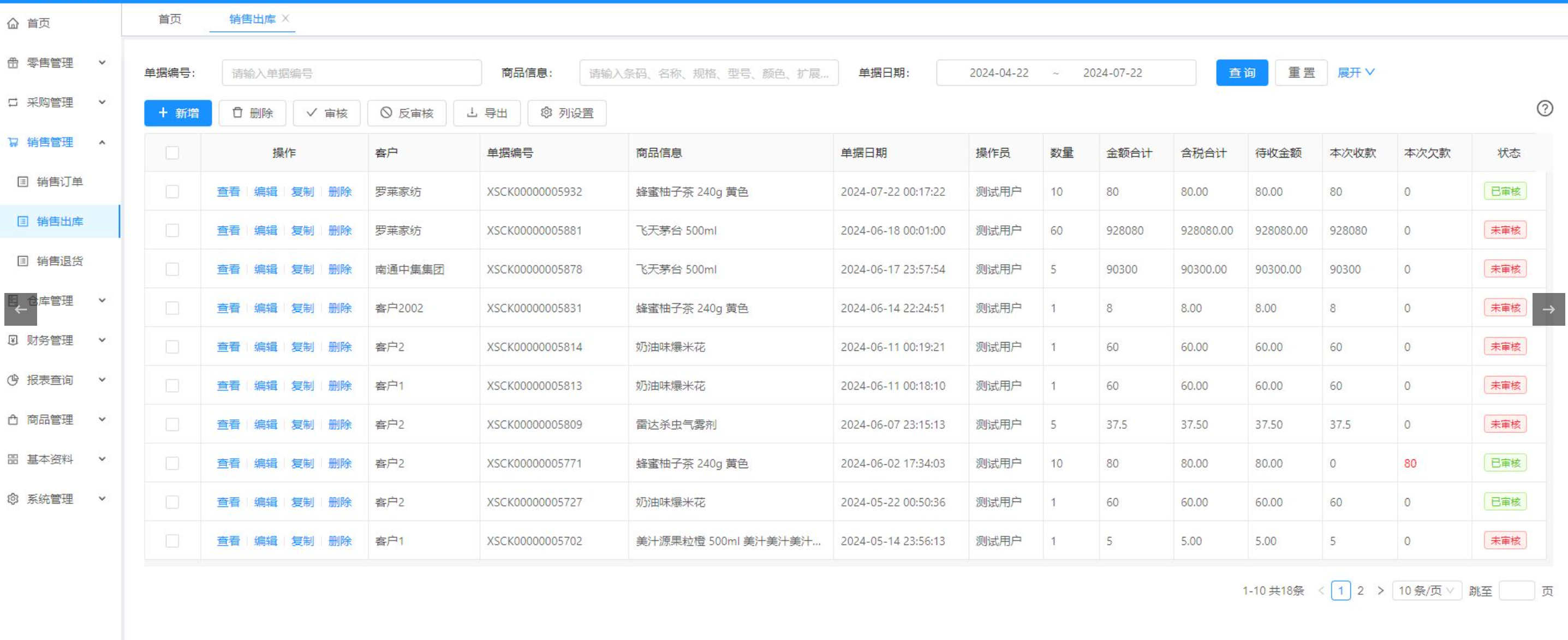Image resolution: width=1568 pixels, height=640 pixels.
Task: Click 删除 link for XSCK00000005702
Action: (339, 541)
